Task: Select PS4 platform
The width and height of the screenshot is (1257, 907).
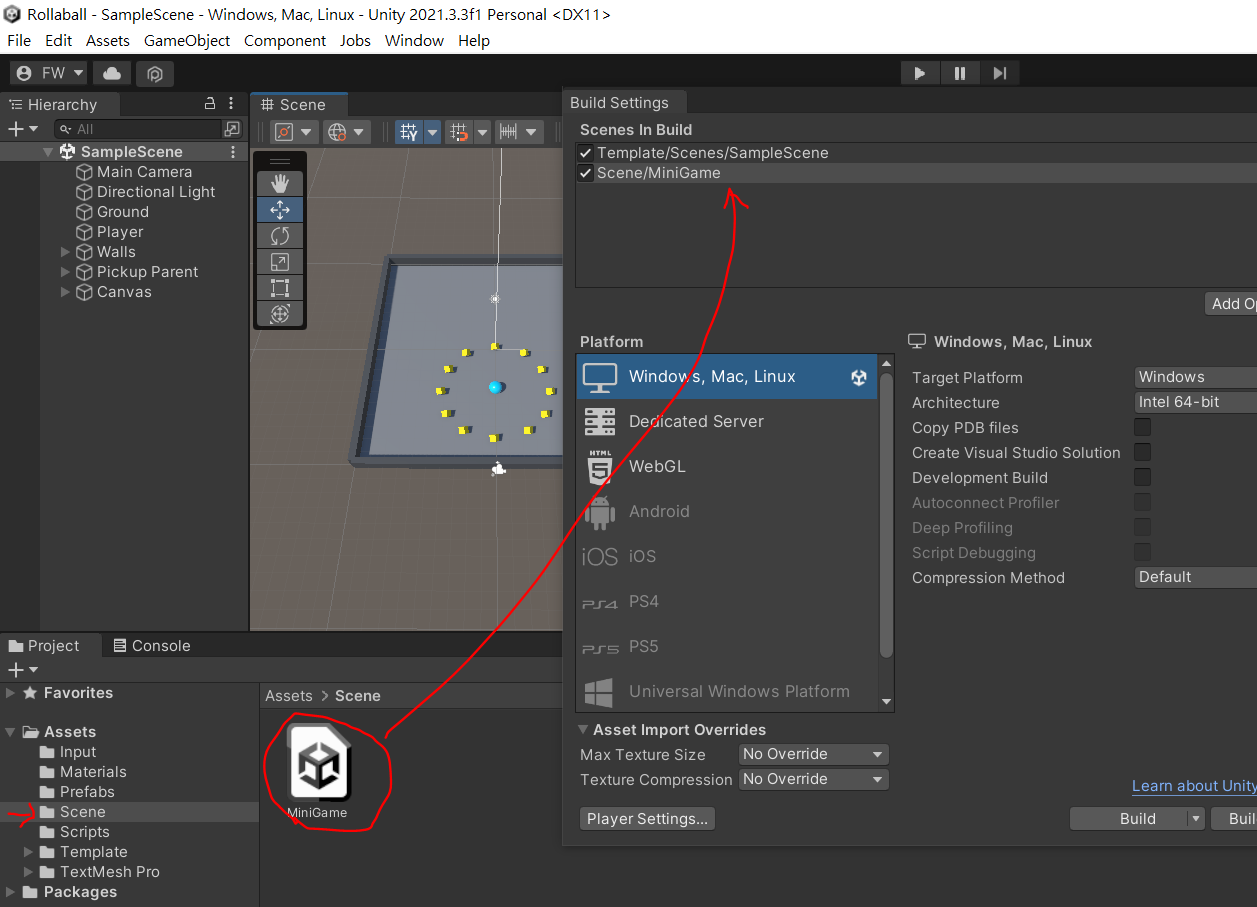Action: (727, 602)
